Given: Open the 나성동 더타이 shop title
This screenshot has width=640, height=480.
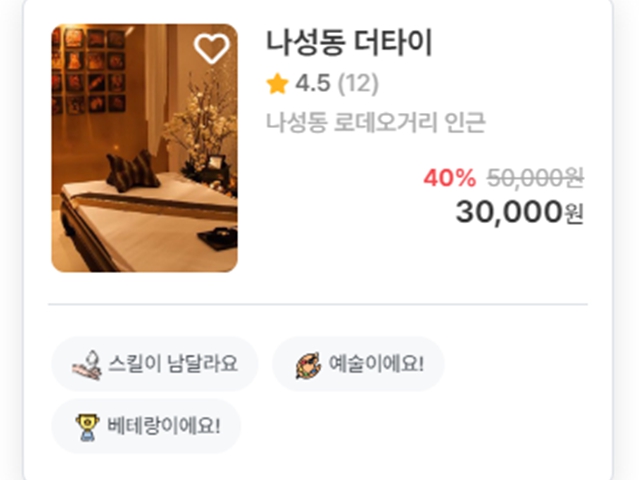Looking at the screenshot, I should click(349, 42).
